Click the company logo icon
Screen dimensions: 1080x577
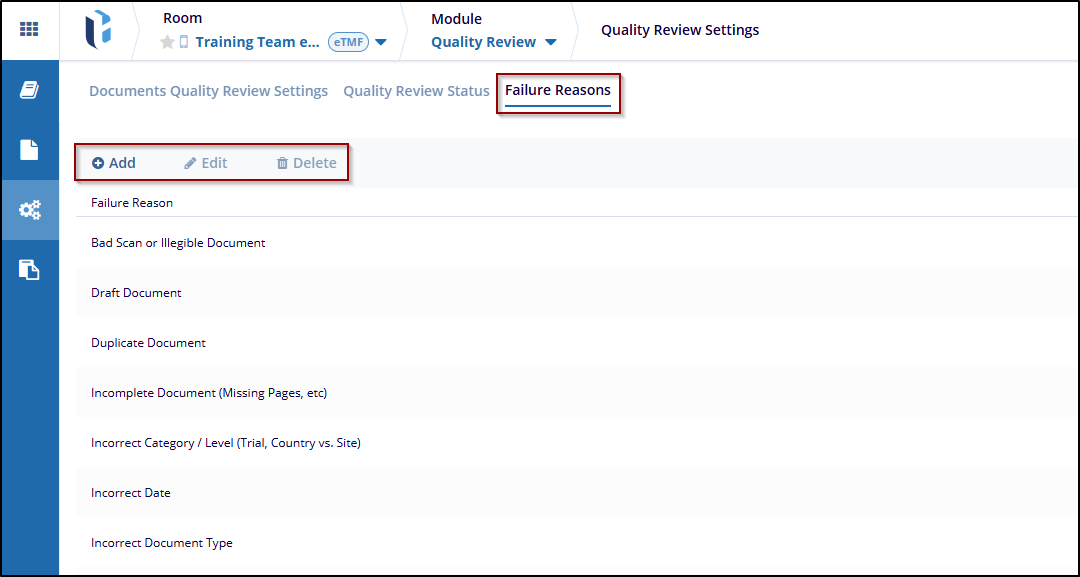click(98, 30)
